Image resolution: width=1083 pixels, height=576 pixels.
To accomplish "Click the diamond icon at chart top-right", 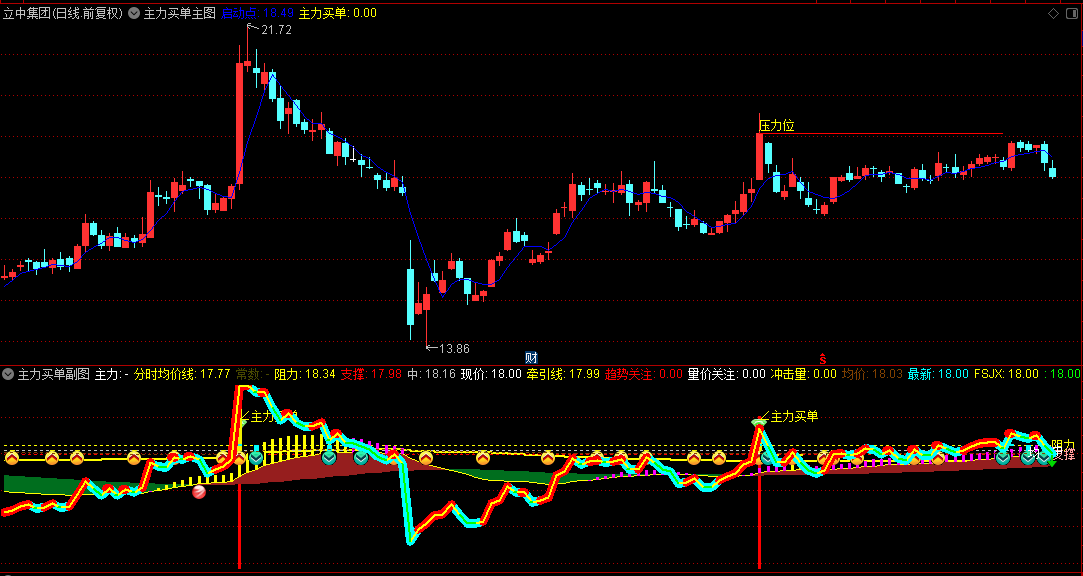I will click(x=1053, y=13).
